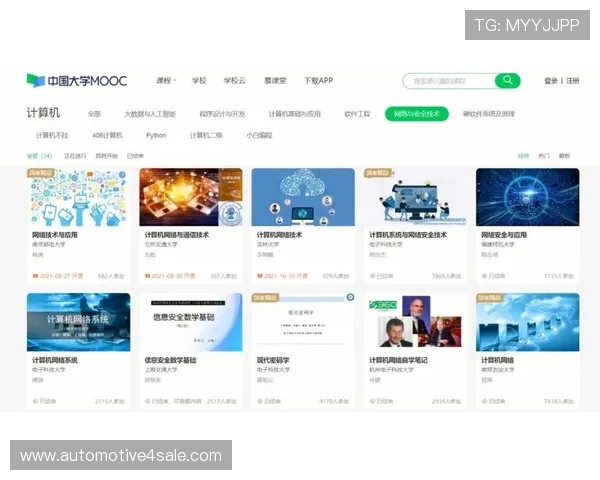Select the 计算机不挂 tag
This screenshot has height=480, width=600.
[52, 135]
